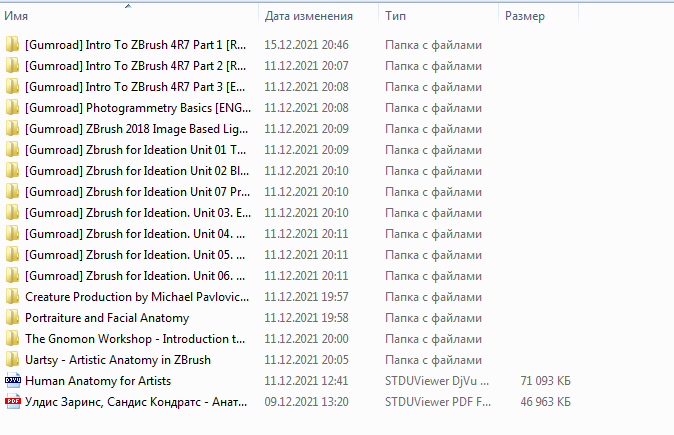Click folder icon of Creature Production by Michael Pavlovich
Viewport: 674px width, 435px height.
tap(12, 296)
